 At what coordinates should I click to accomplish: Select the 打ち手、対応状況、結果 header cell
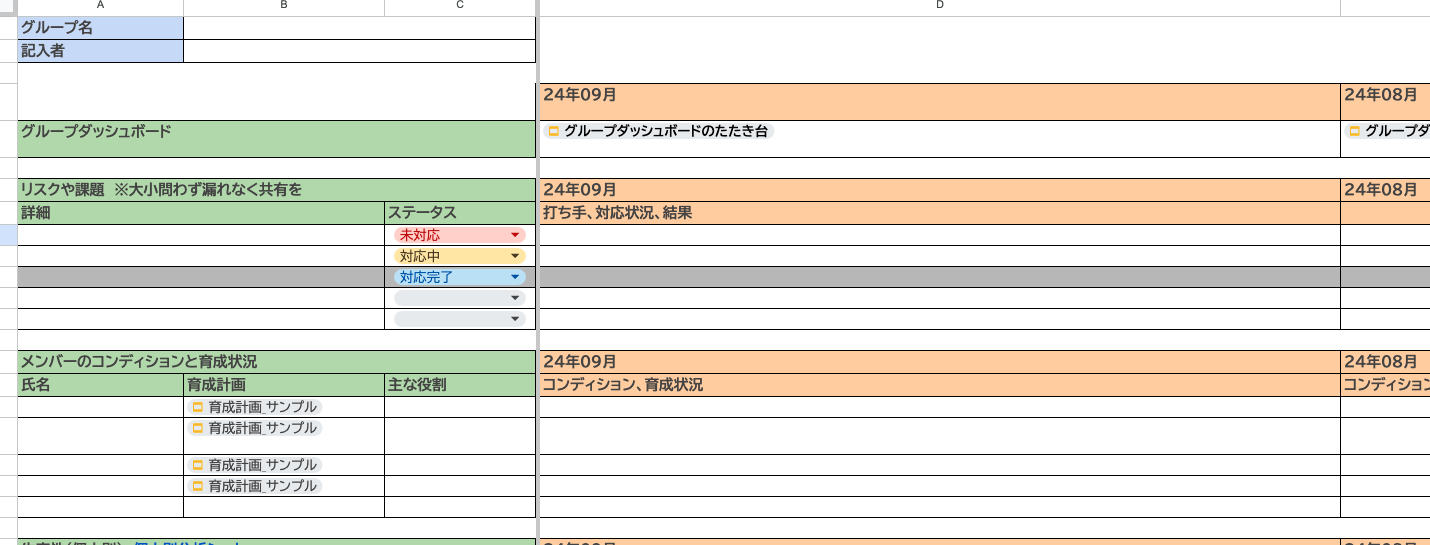[x=940, y=213]
